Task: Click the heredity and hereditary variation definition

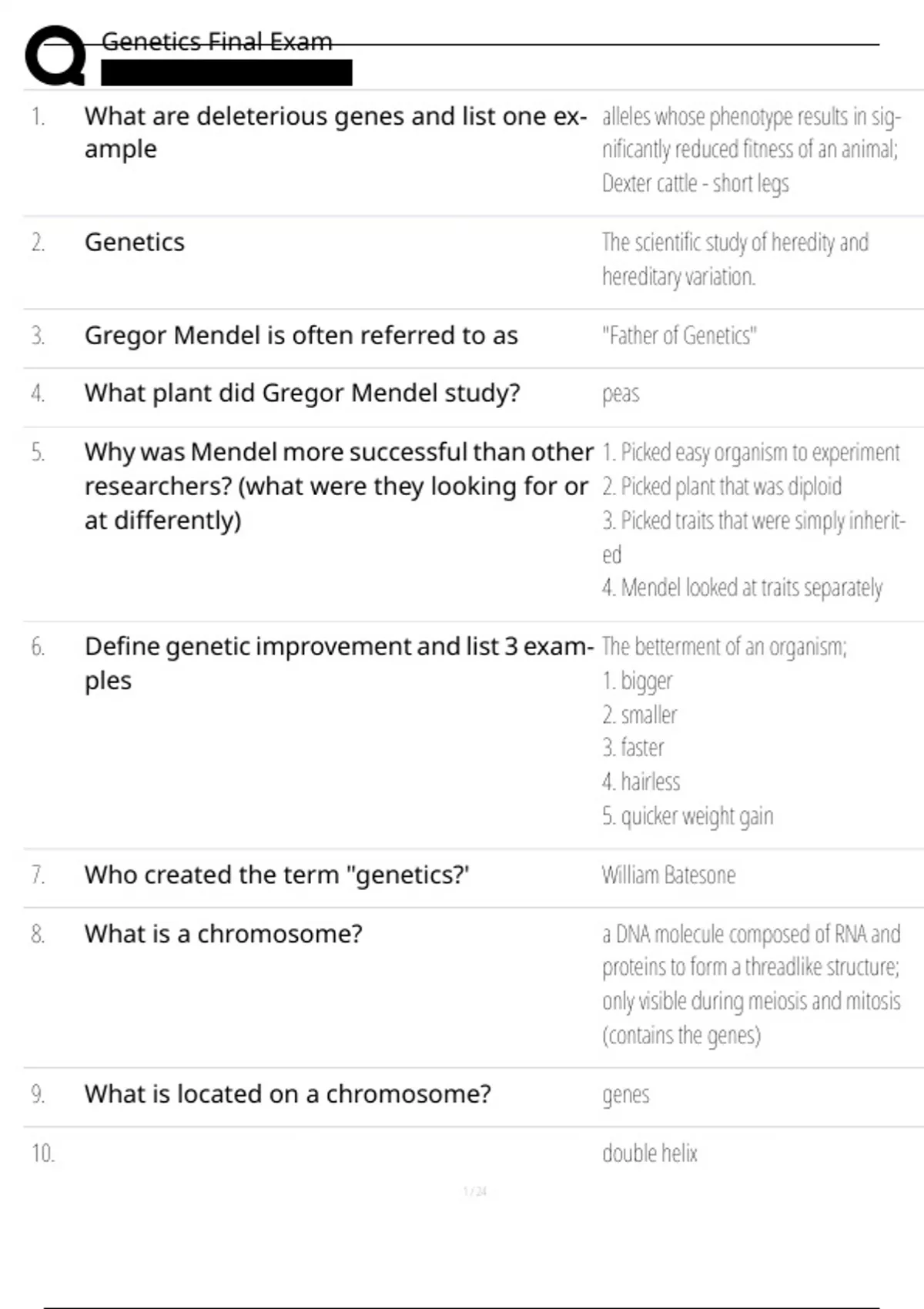Action: click(x=735, y=259)
